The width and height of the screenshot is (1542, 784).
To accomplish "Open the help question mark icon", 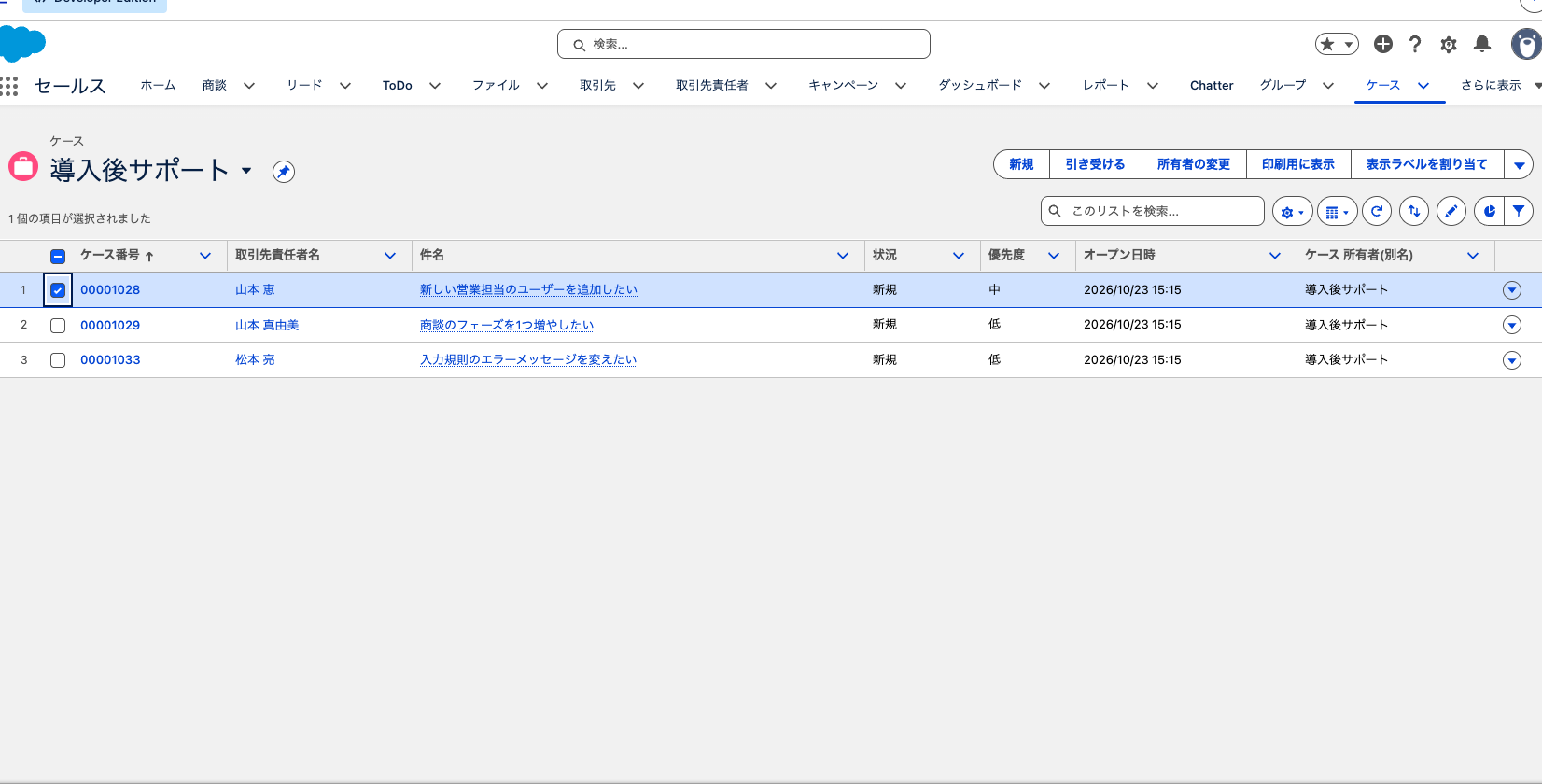I will pyautogui.click(x=1415, y=44).
